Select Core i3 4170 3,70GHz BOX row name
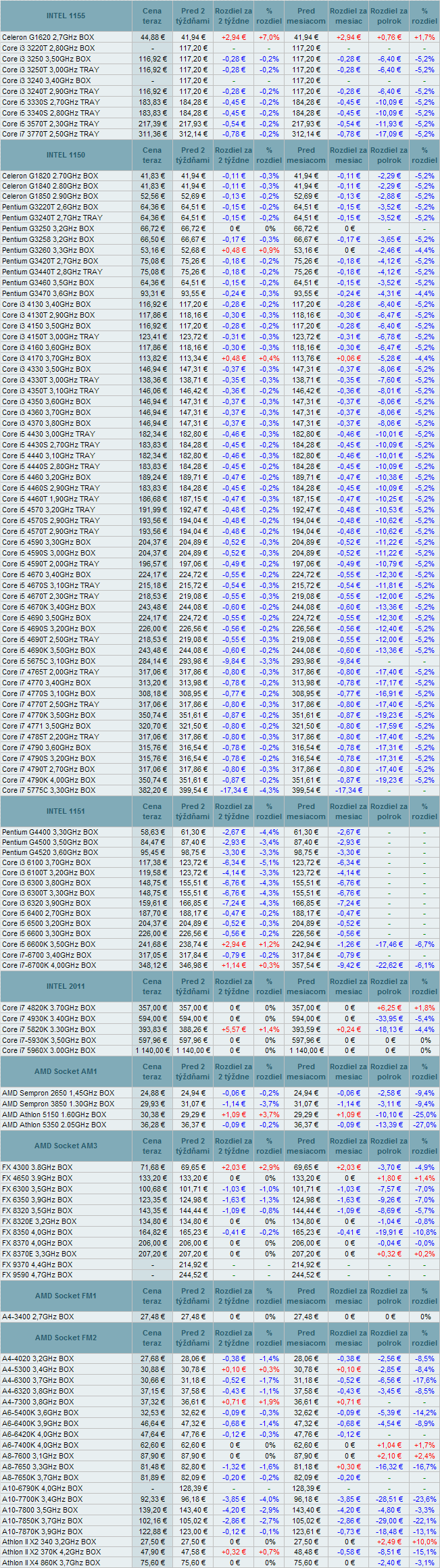 pos(46,358)
